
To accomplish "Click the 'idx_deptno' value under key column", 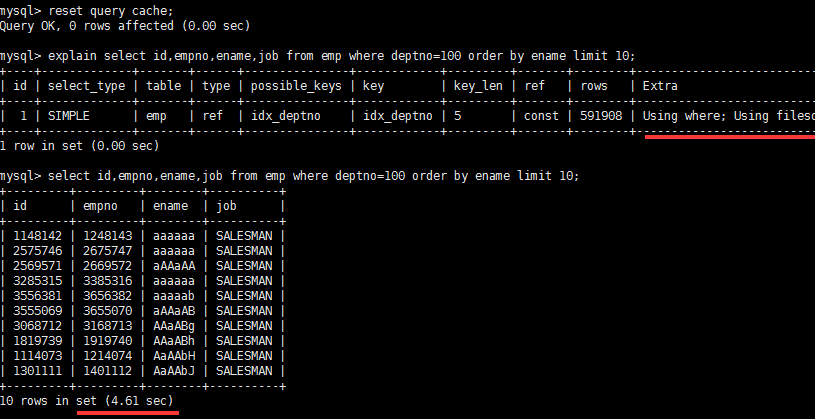I will (x=398, y=116).
